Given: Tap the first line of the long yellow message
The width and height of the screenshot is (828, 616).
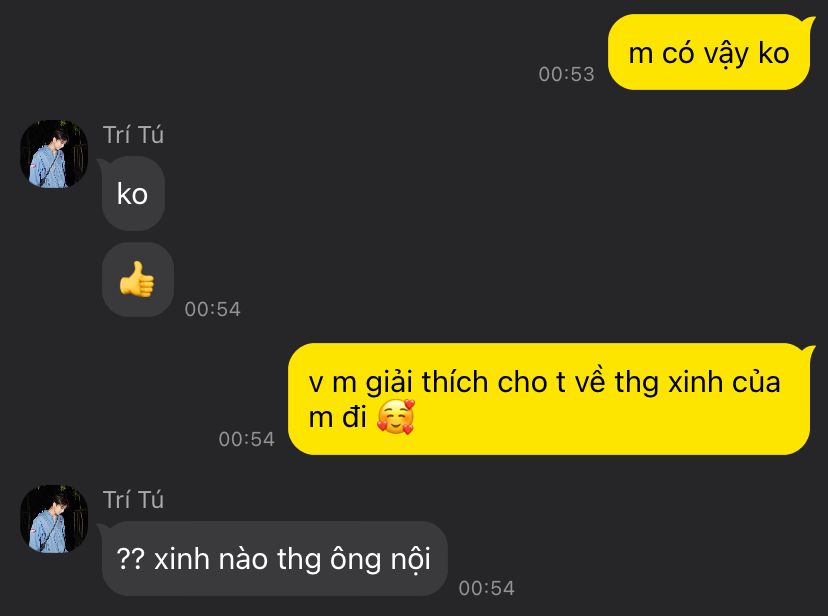Looking at the screenshot, I should (x=544, y=382).
